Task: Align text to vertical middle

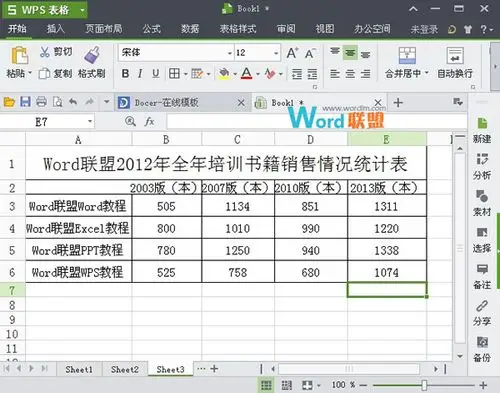Action: point(350,53)
